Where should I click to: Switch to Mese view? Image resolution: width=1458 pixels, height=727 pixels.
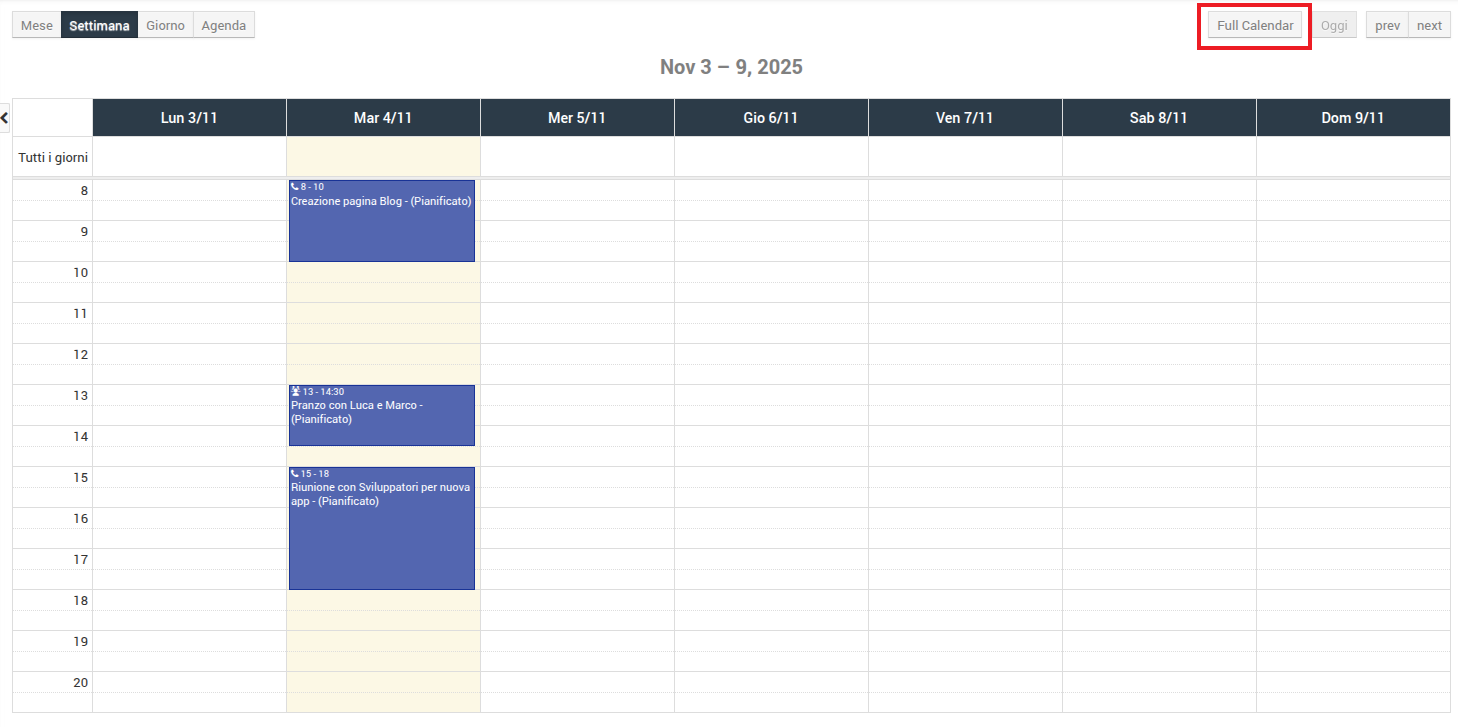(x=37, y=26)
